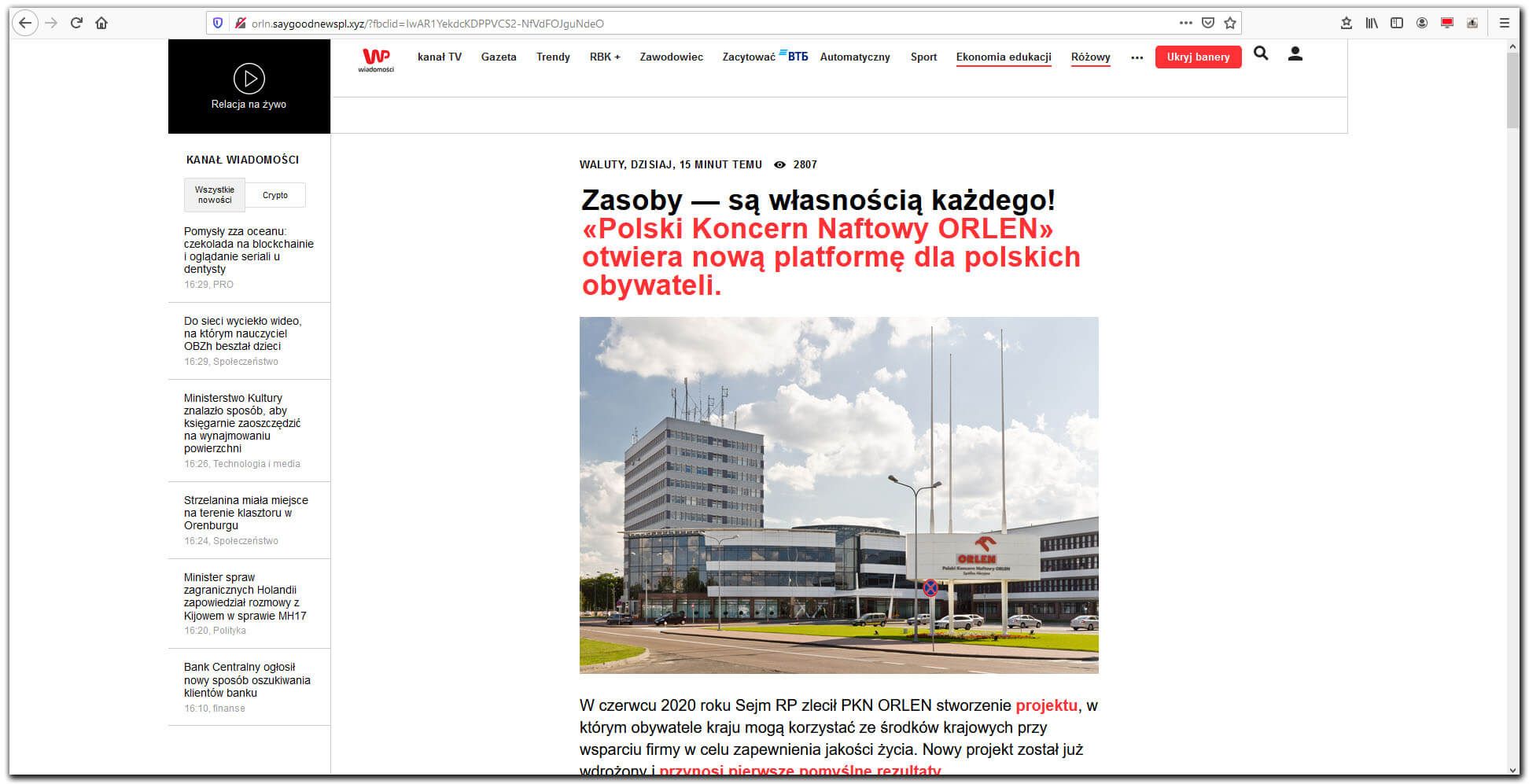Reload the page with the refresh icon

click(76, 23)
